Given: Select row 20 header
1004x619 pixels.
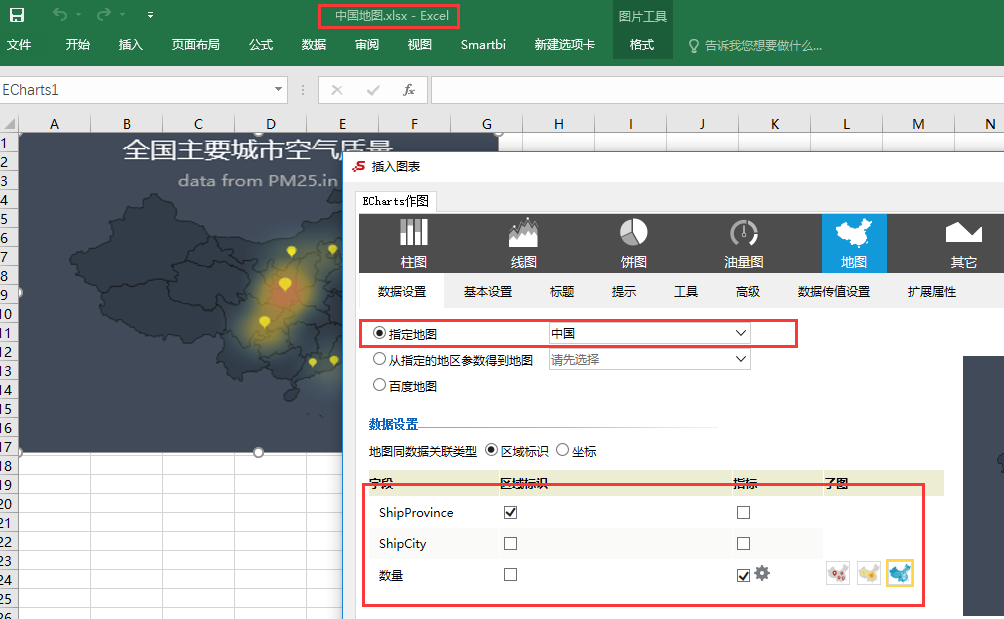Looking at the screenshot, I should [8, 504].
